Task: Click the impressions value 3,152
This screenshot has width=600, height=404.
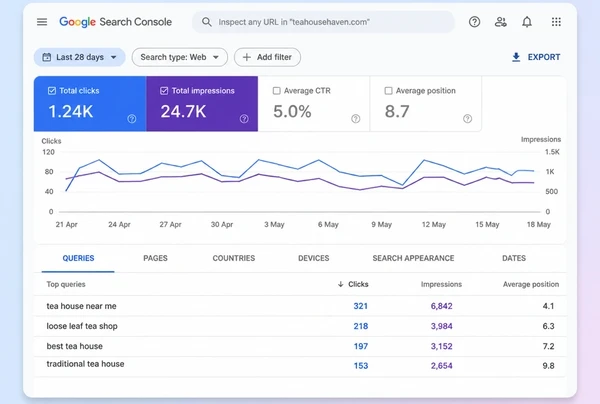Action: [x=442, y=346]
